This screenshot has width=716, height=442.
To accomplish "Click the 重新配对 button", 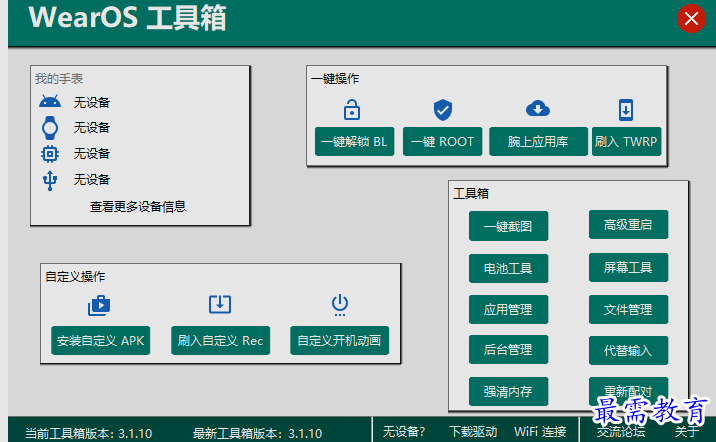I will coord(628,391).
